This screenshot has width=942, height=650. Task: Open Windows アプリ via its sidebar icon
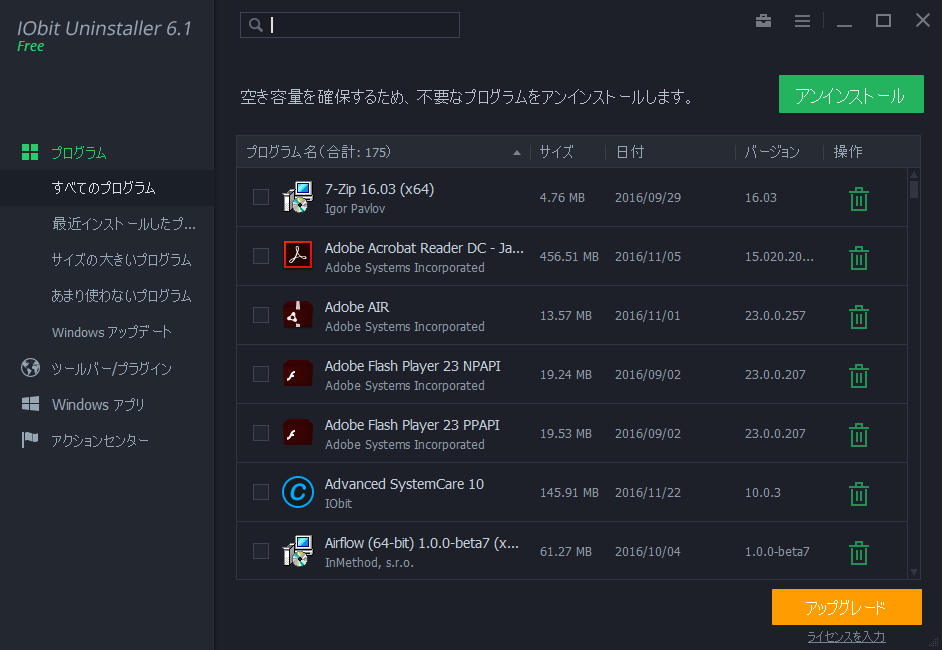[30, 403]
